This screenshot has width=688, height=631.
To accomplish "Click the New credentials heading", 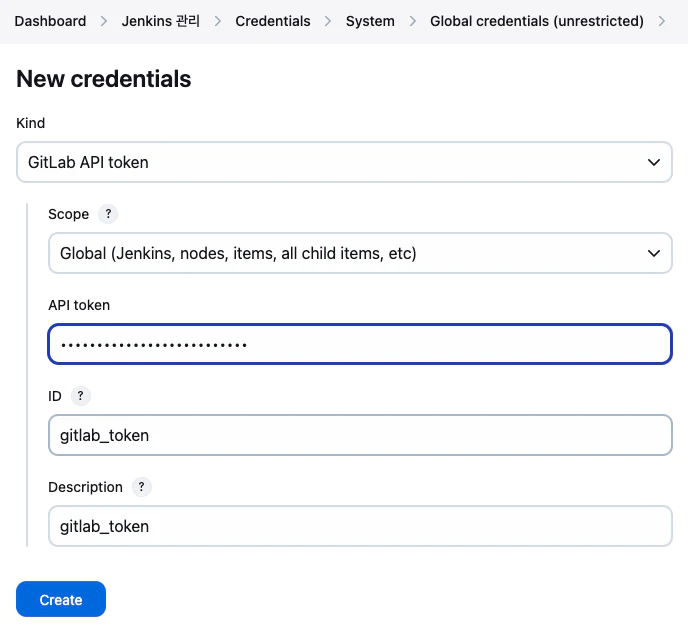I will click(x=104, y=79).
